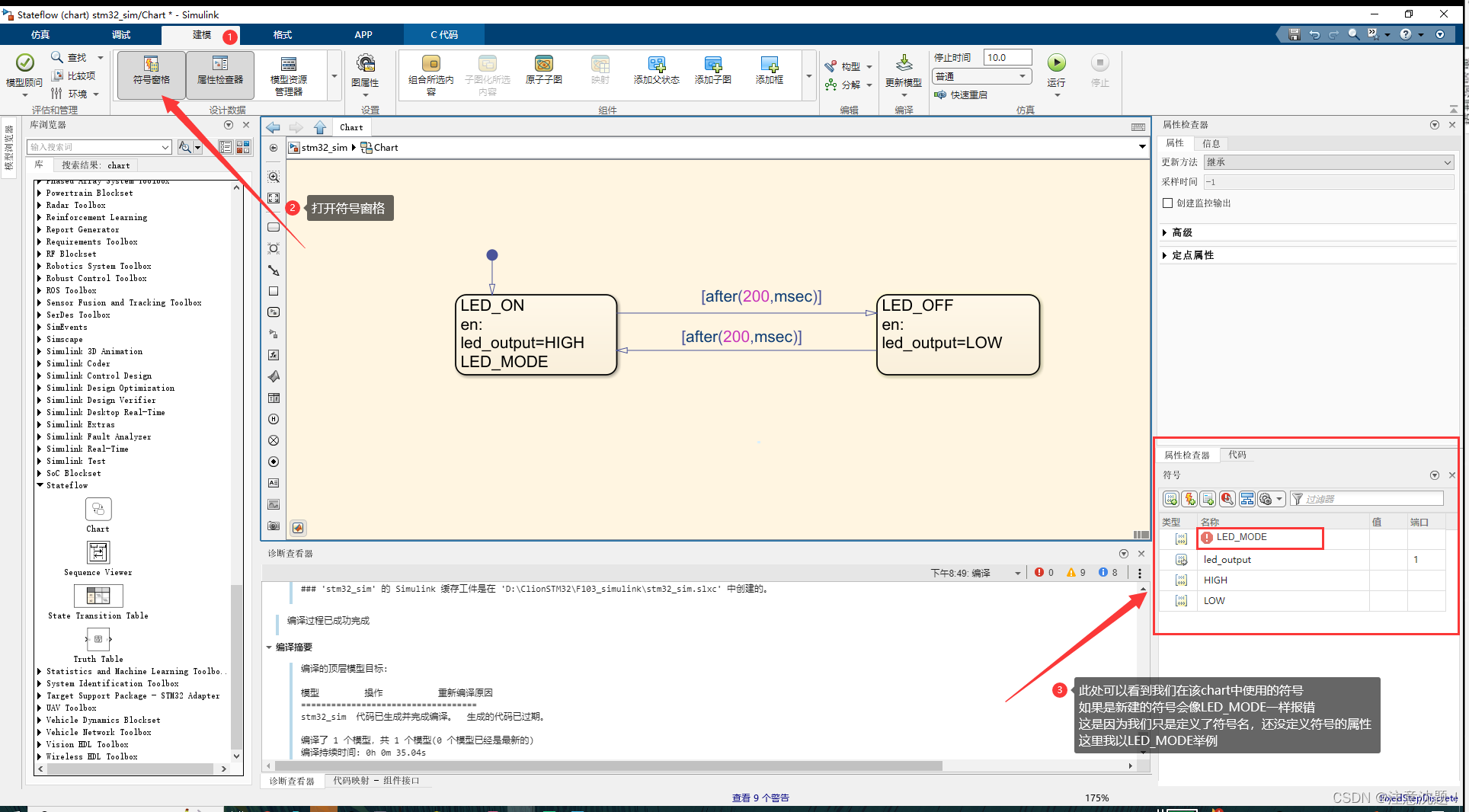Click resolve undefined symbols icon
Screen dimensions: 1469x812
coord(1227,499)
